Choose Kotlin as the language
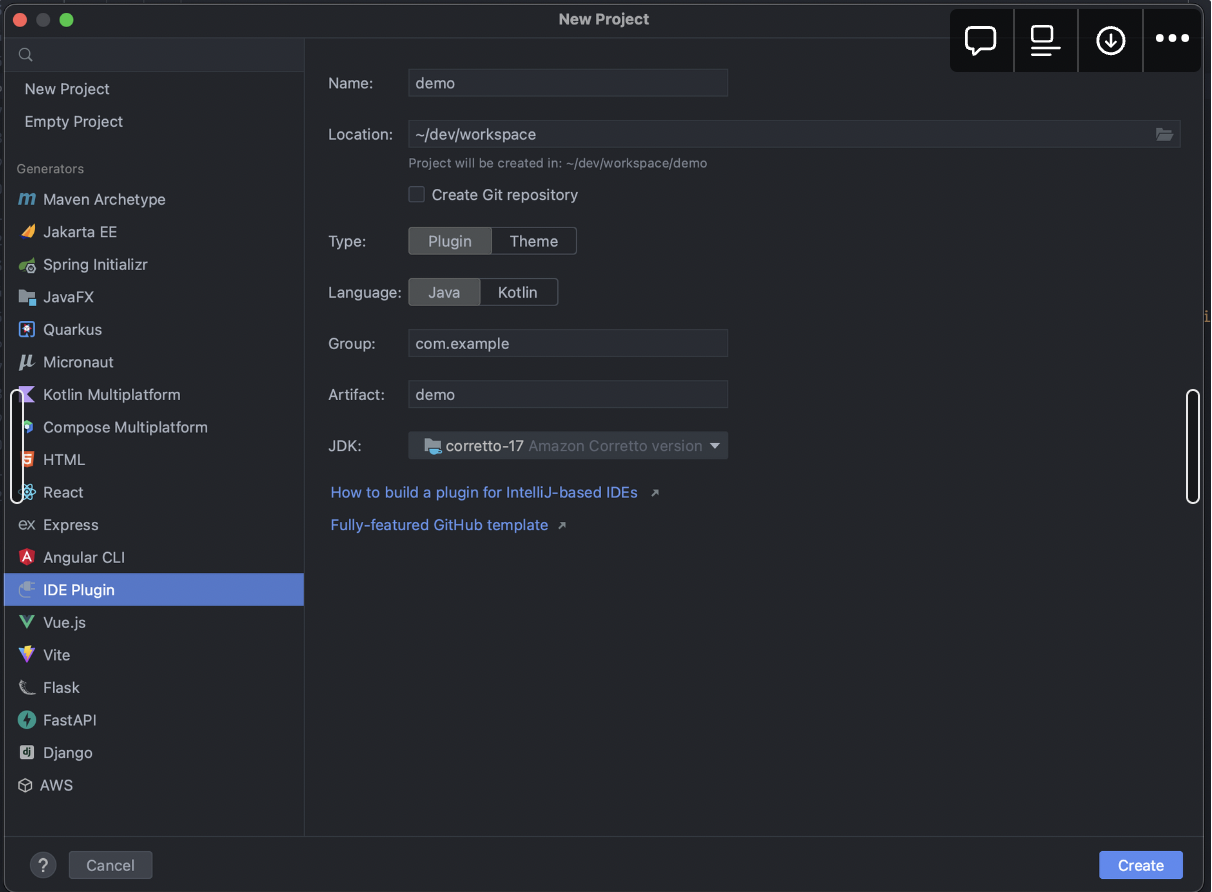The image size is (1212, 892). (x=518, y=292)
